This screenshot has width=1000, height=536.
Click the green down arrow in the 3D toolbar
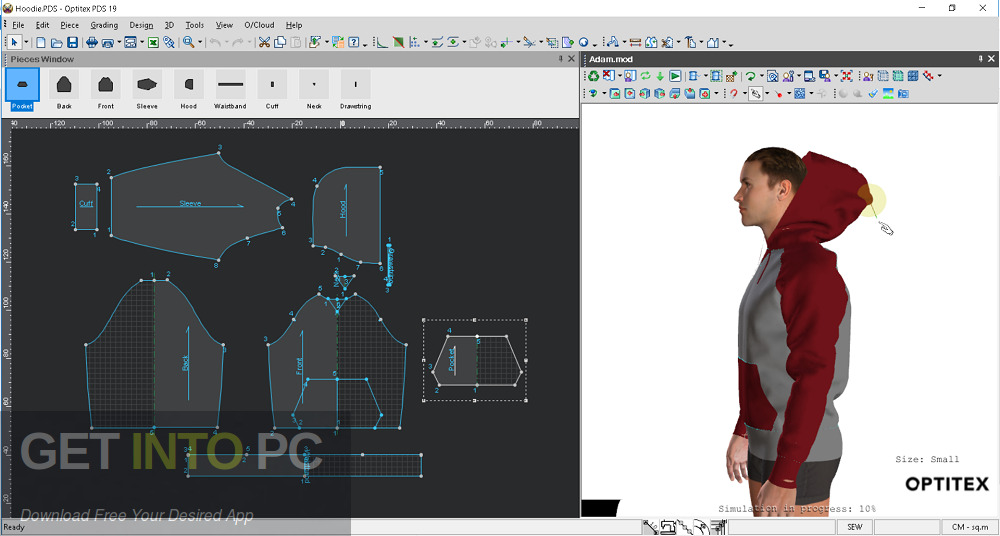pyautogui.click(x=660, y=77)
